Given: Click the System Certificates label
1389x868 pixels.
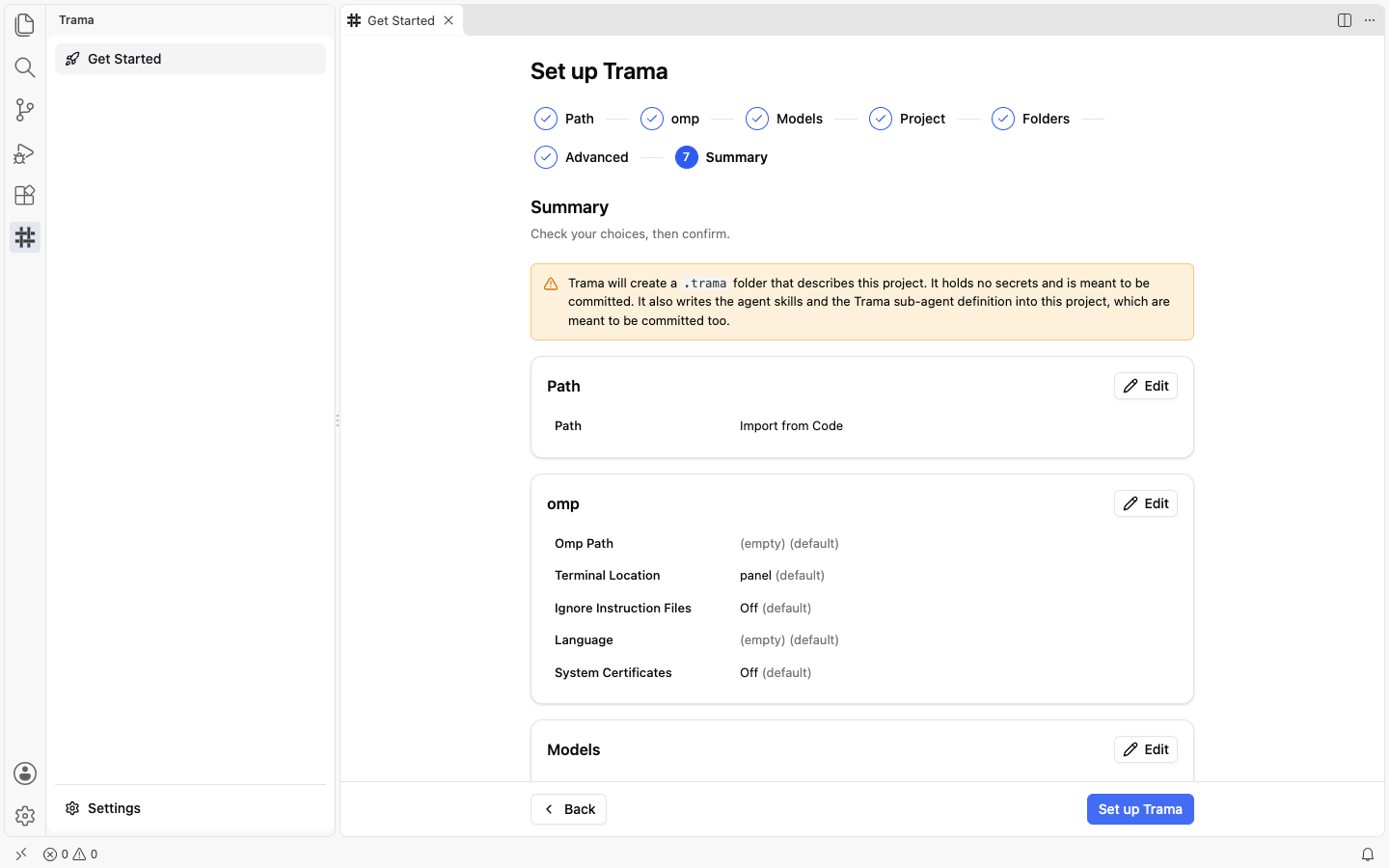Looking at the screenshot, I should pos(613,672).
